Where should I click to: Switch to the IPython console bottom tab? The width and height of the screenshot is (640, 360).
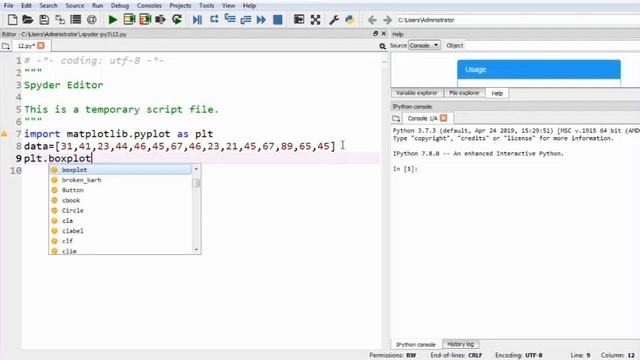416,344
